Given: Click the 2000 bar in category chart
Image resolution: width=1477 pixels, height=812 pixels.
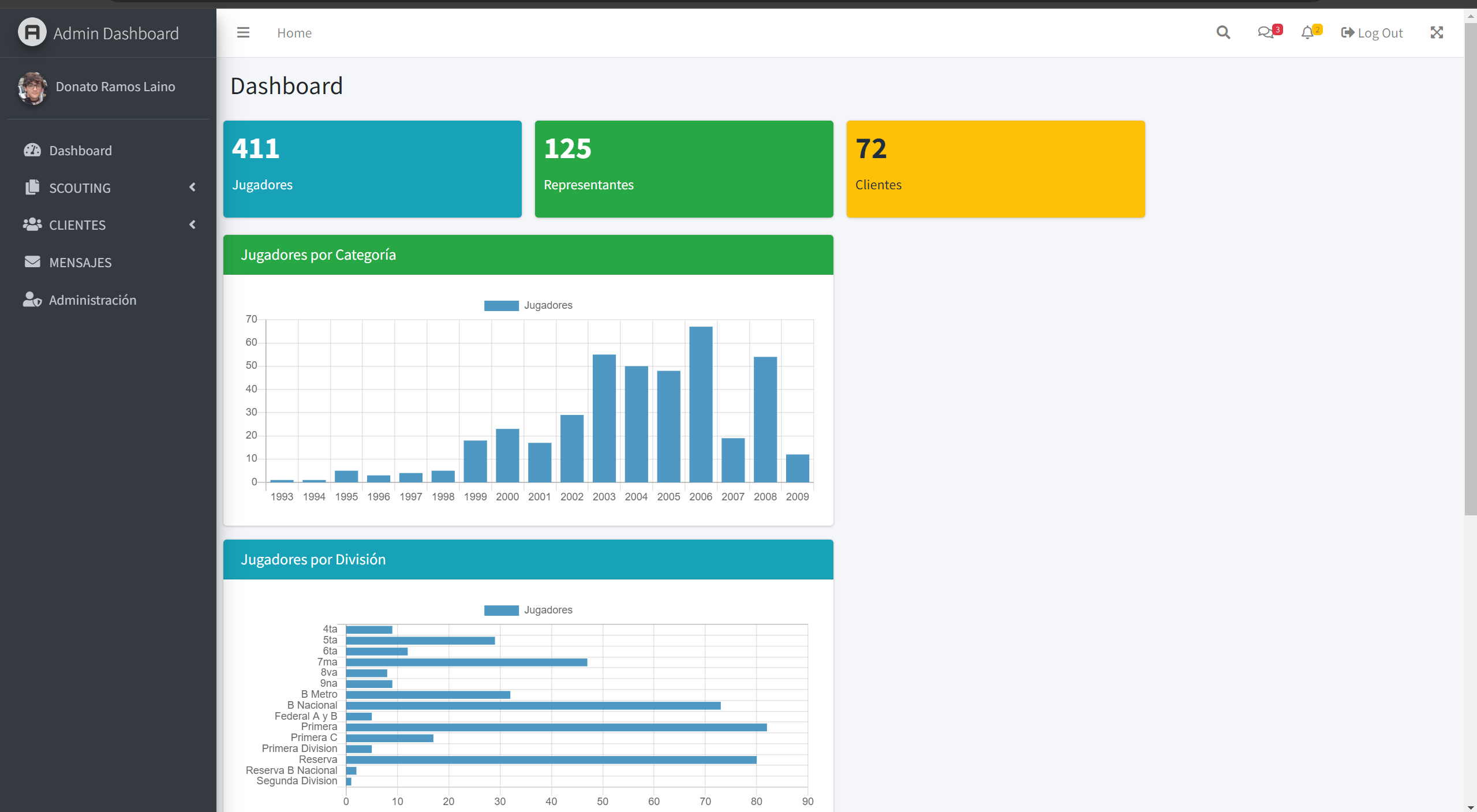Looking at the screenshot, I should 507,455.
